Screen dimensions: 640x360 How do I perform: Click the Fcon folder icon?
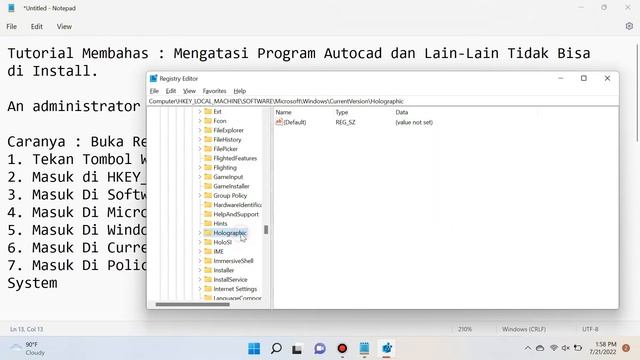tap(208, 121)
